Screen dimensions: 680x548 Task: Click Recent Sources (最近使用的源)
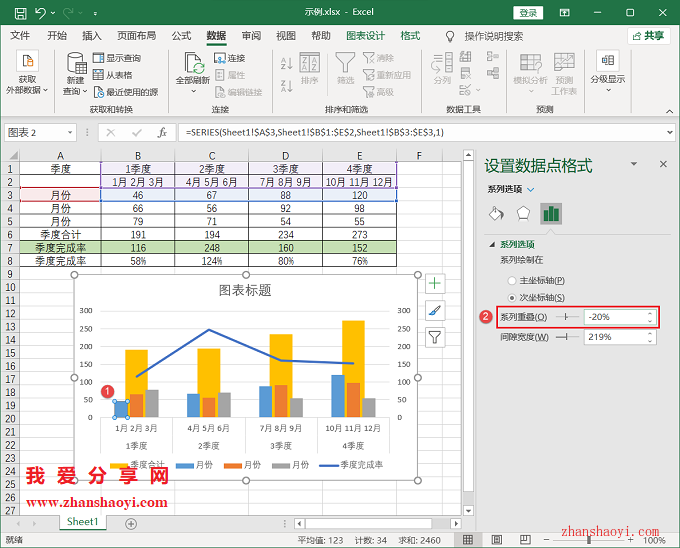click(x=126, y=92)
